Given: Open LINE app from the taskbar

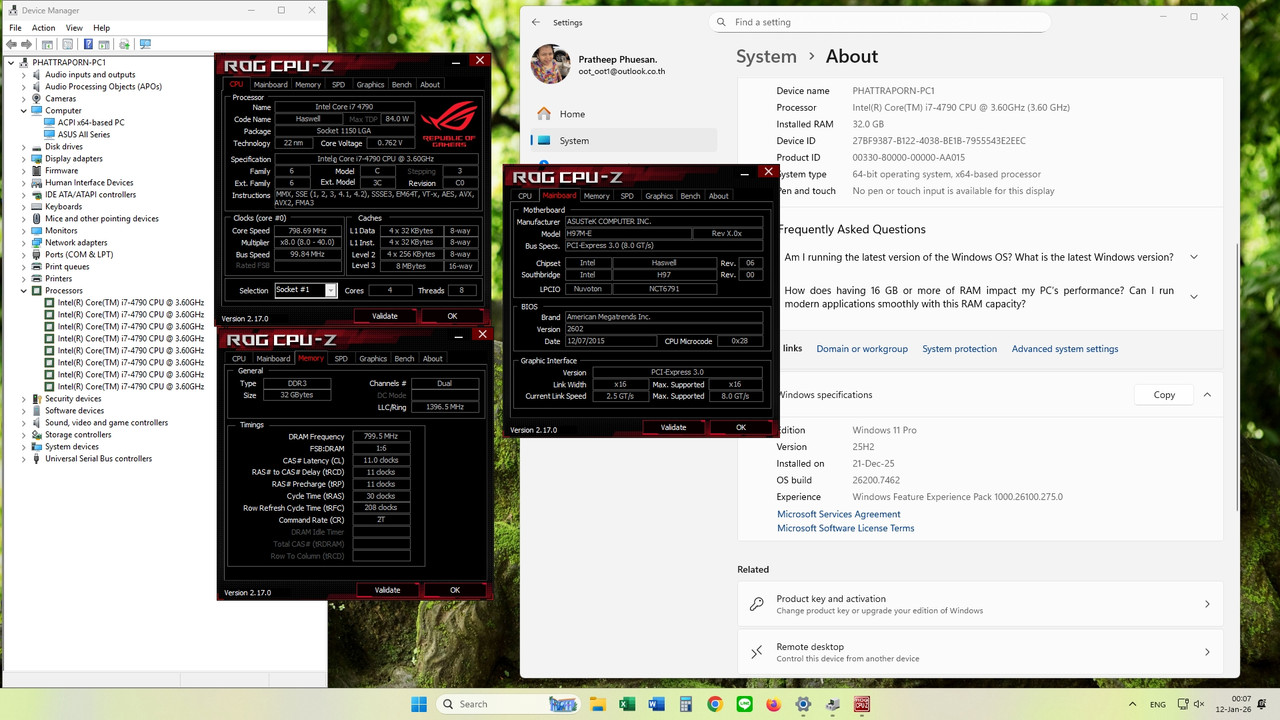Looking at the screenshot, I should coord(744,704).
